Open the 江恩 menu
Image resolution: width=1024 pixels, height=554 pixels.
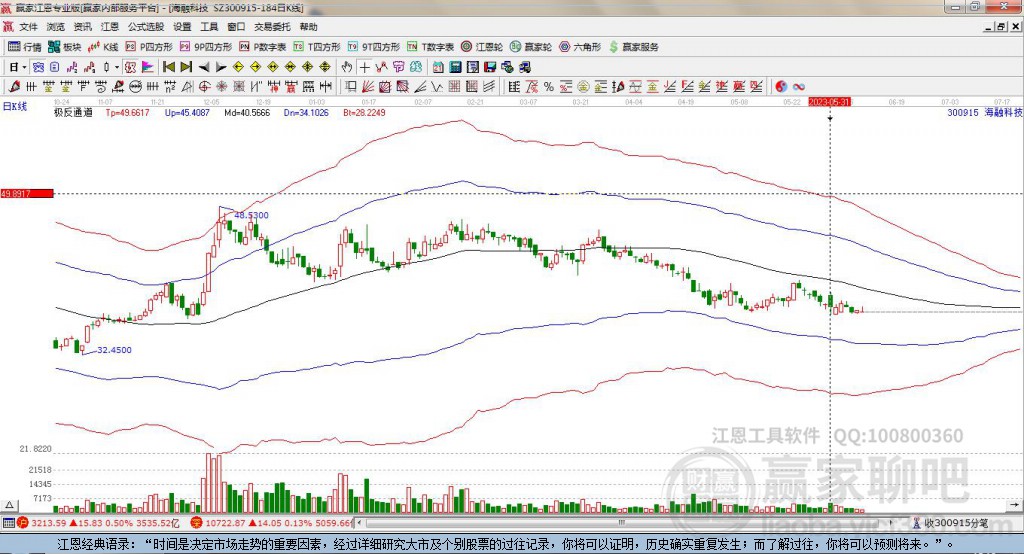coord(110,27)
